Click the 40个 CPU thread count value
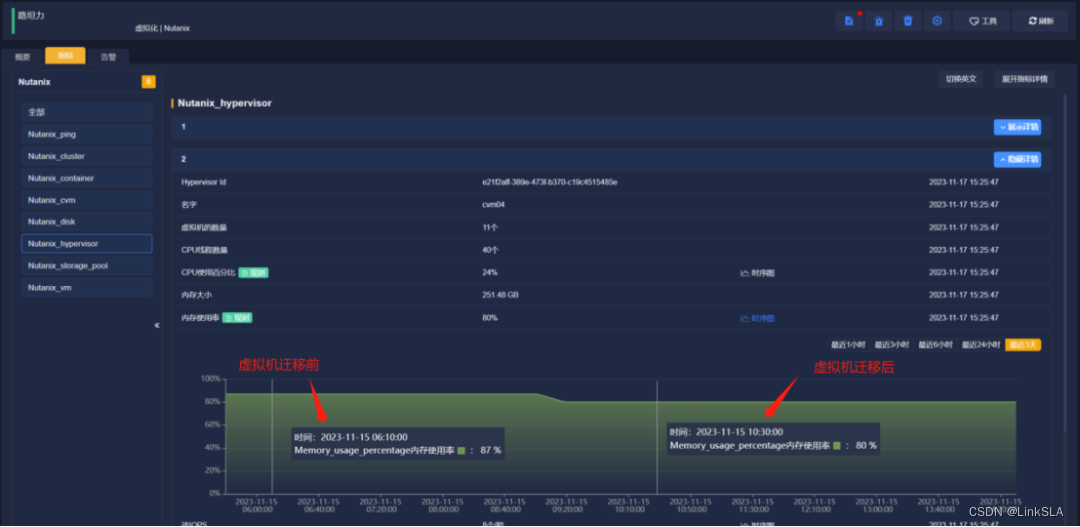This screenshot has width=1080, height=527. click(x=490, y=250)
